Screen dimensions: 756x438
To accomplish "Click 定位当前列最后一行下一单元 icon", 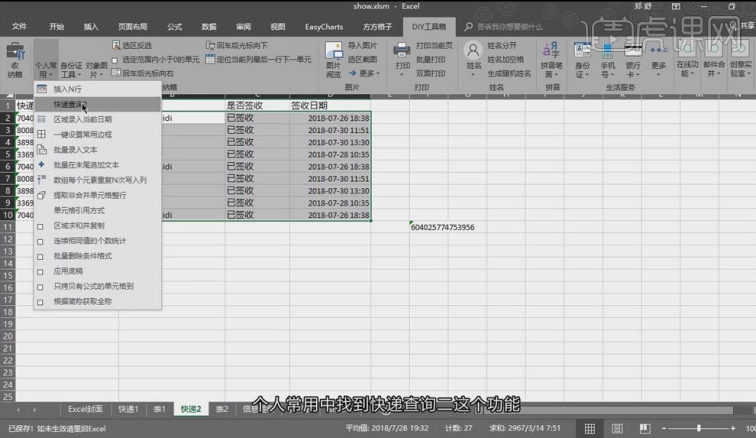I will 210,59.
